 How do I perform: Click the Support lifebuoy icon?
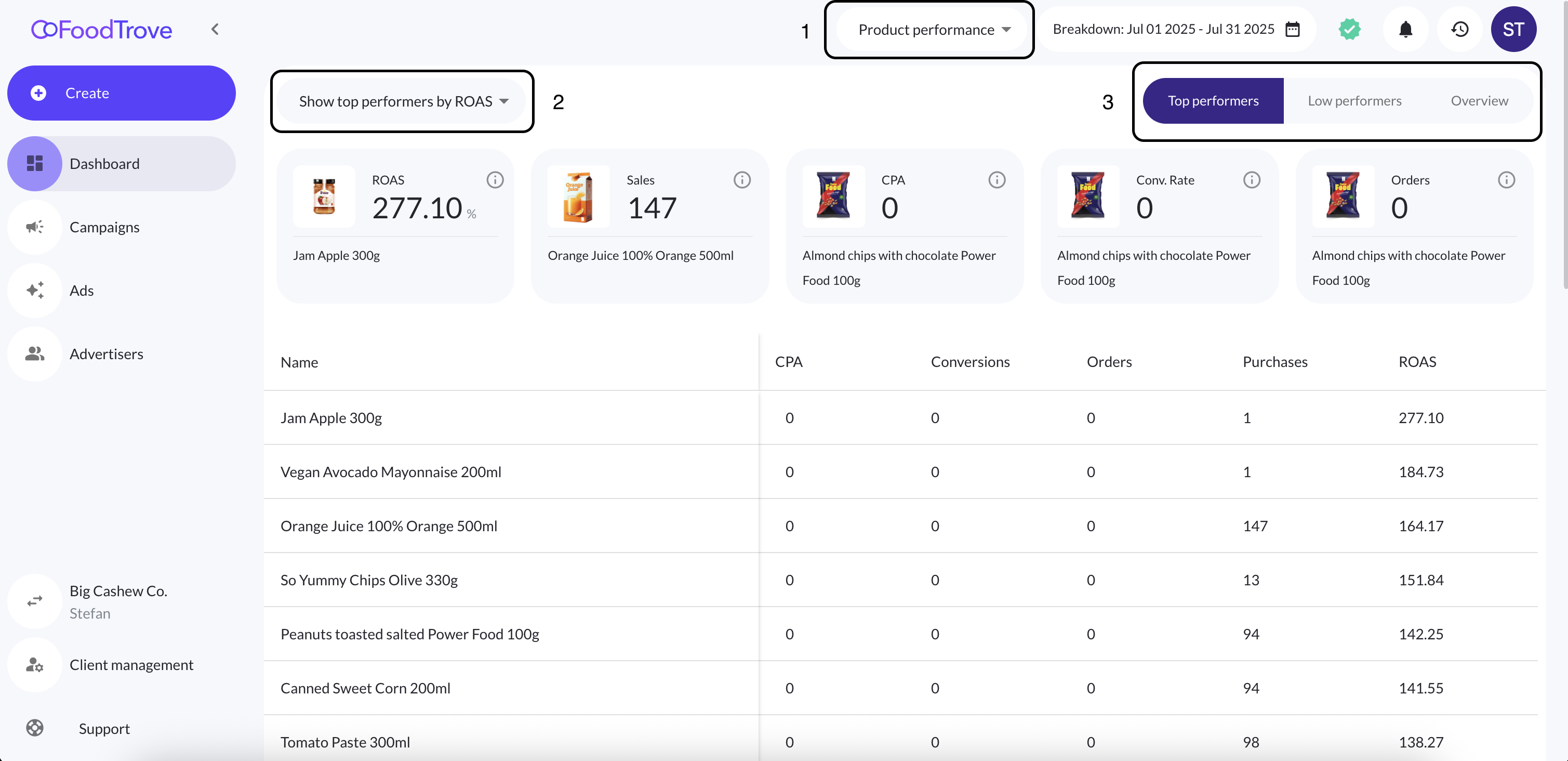[35, 728]
